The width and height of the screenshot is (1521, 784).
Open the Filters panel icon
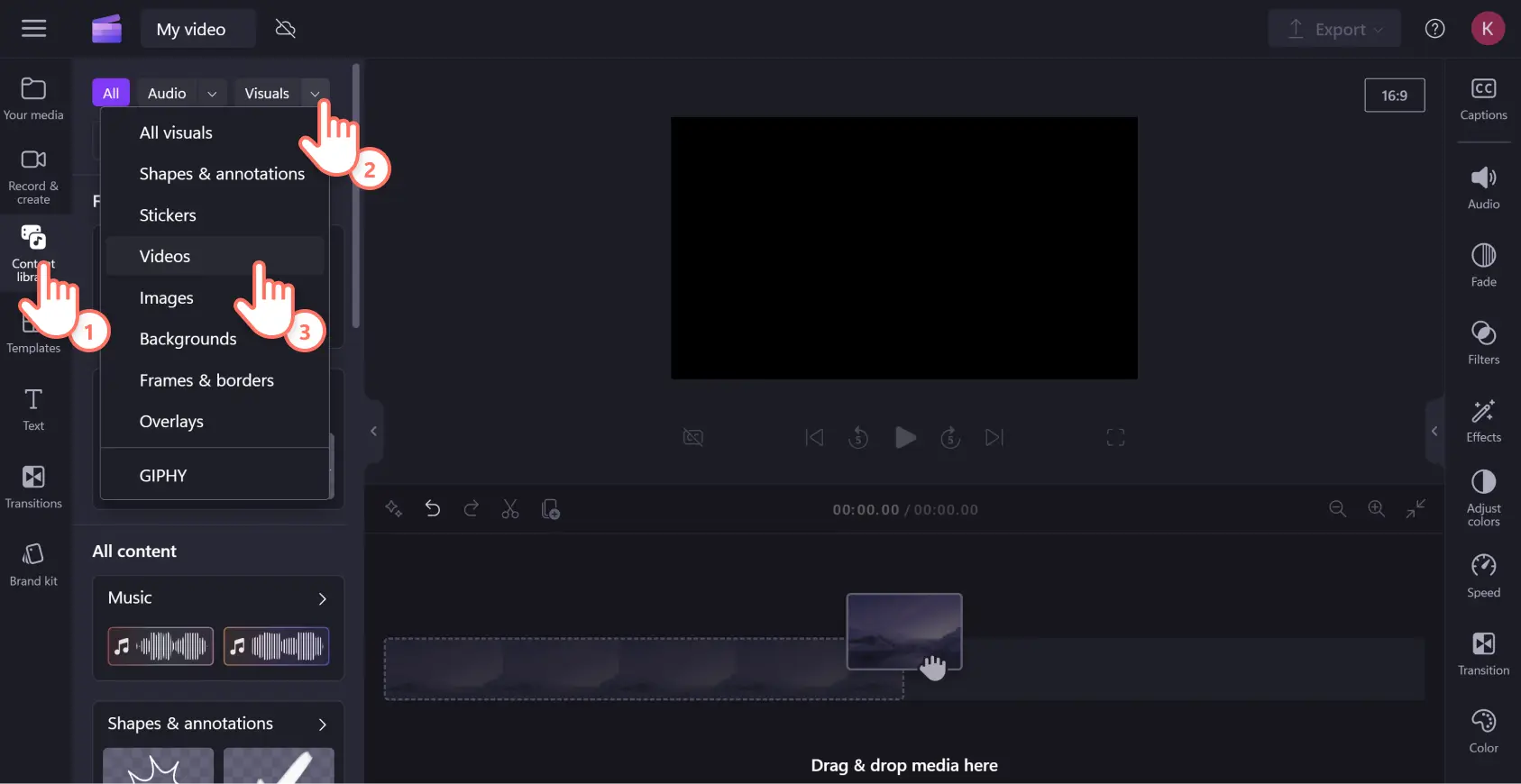pos(1482,342)
